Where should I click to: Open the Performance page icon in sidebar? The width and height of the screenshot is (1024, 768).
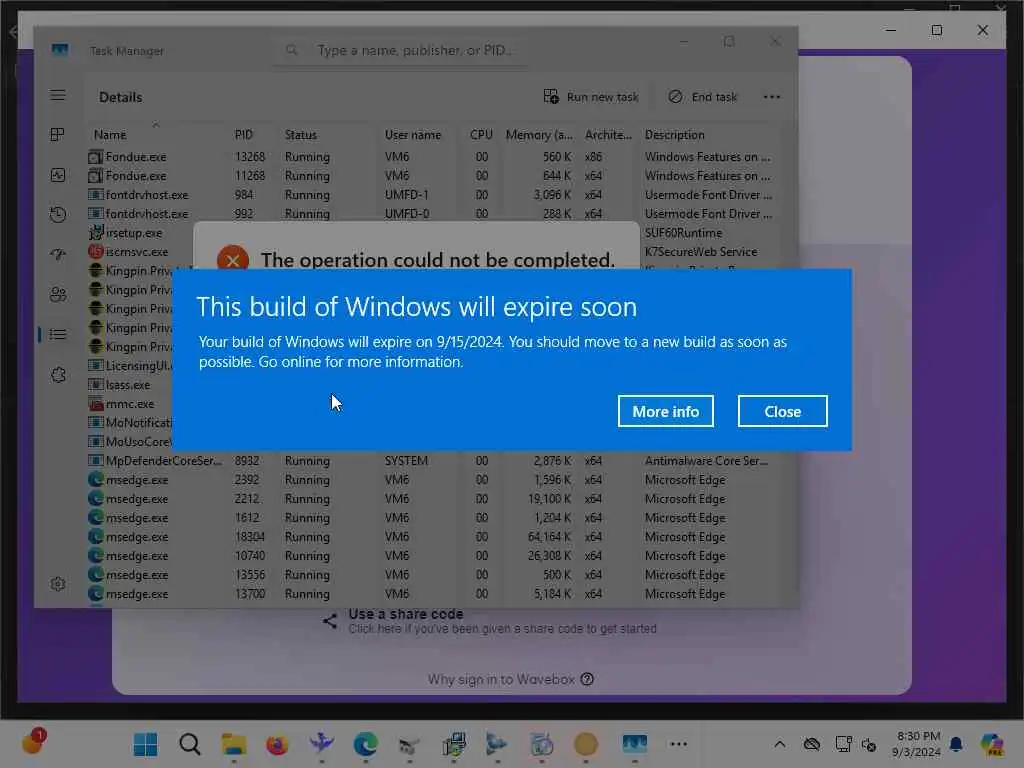pos(57,175)
